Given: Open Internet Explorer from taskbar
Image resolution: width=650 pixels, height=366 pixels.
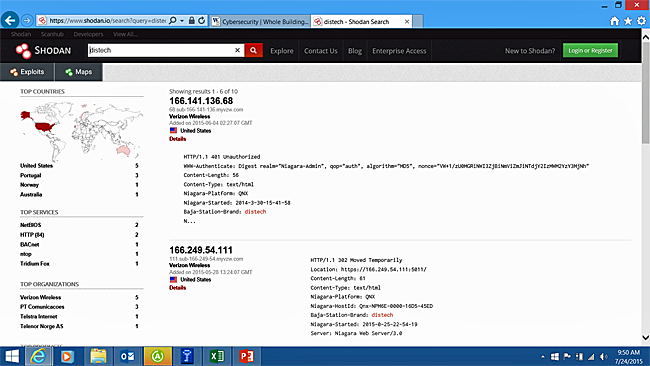Looking at the screenshot, I should coord(39,356).
